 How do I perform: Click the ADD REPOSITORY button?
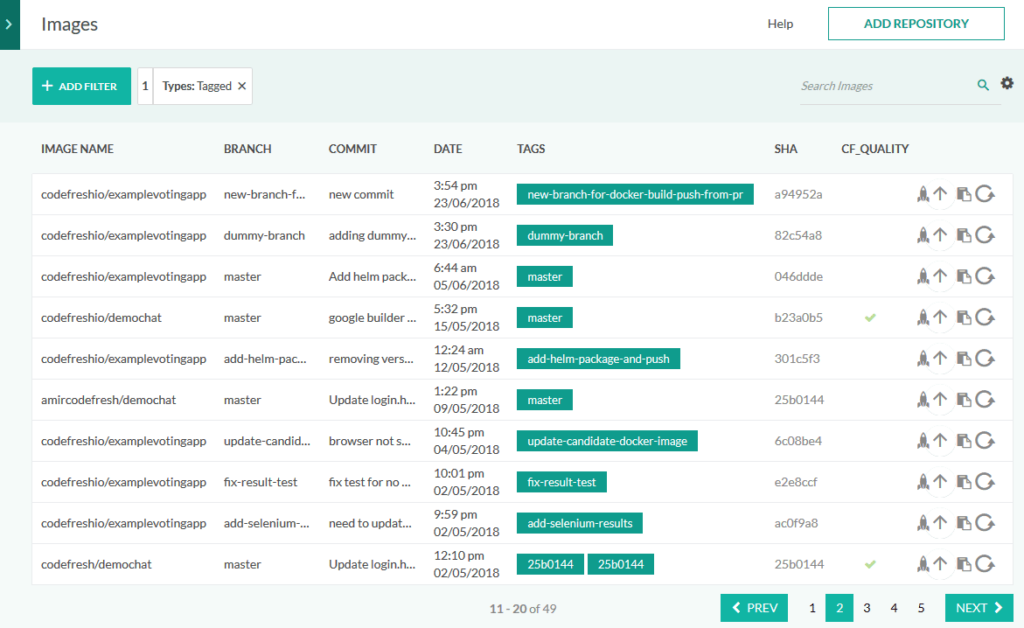click(915, 23)
